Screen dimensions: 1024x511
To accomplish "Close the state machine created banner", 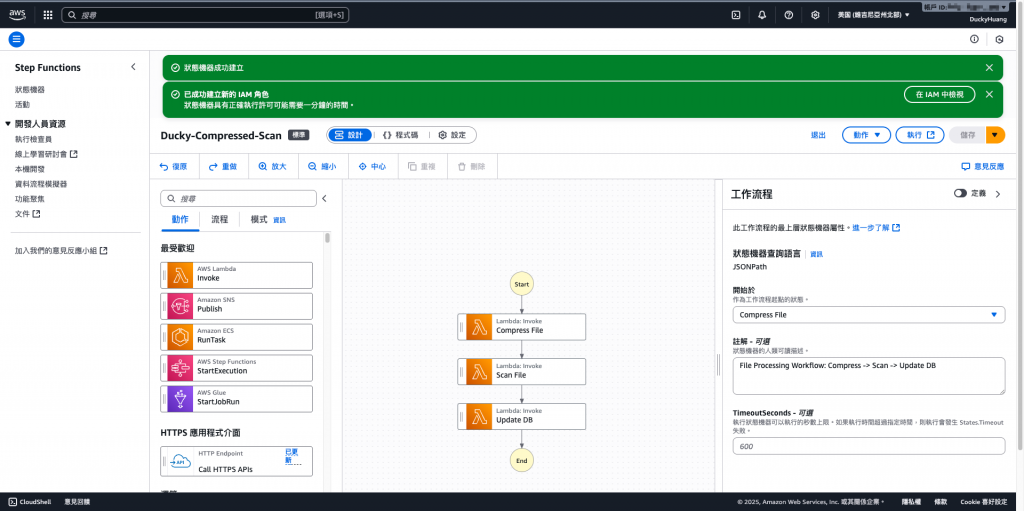I will pos(989,67).
